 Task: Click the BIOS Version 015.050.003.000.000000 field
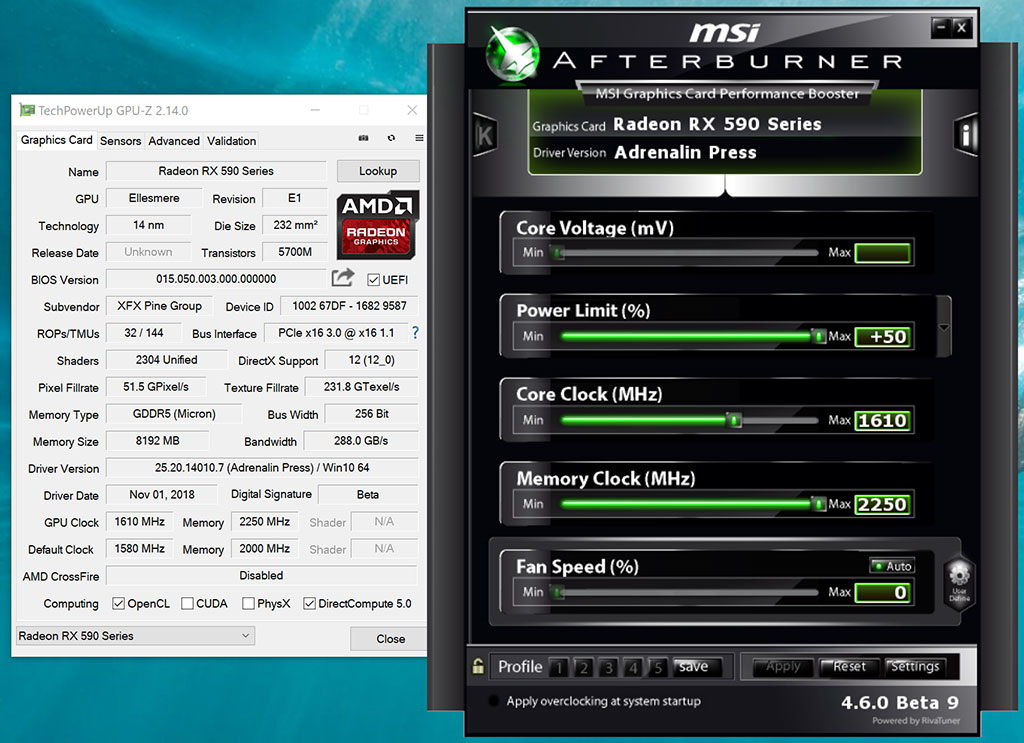[x=216, y=279]
